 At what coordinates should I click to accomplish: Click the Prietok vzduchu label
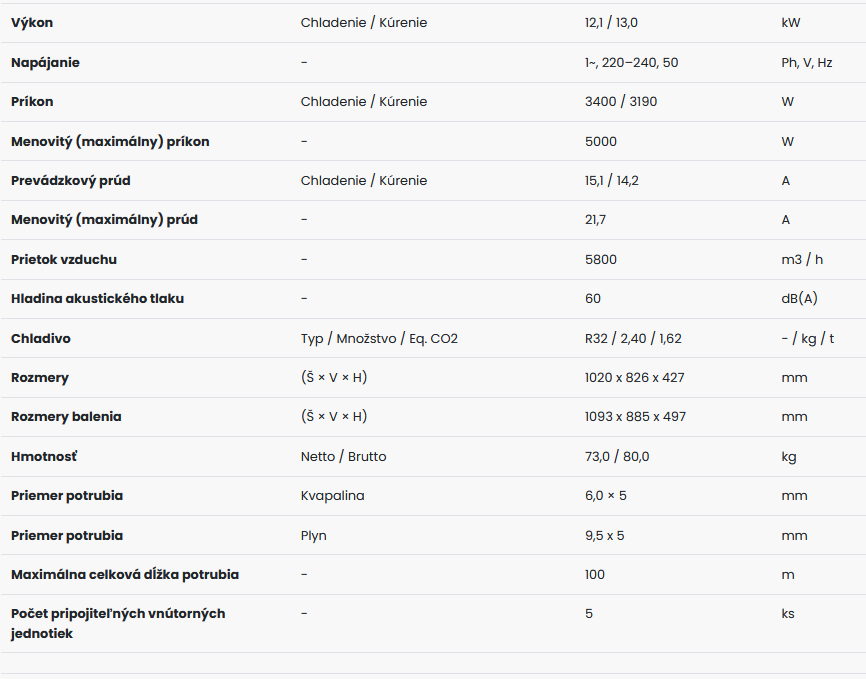[x=64, y=260]
